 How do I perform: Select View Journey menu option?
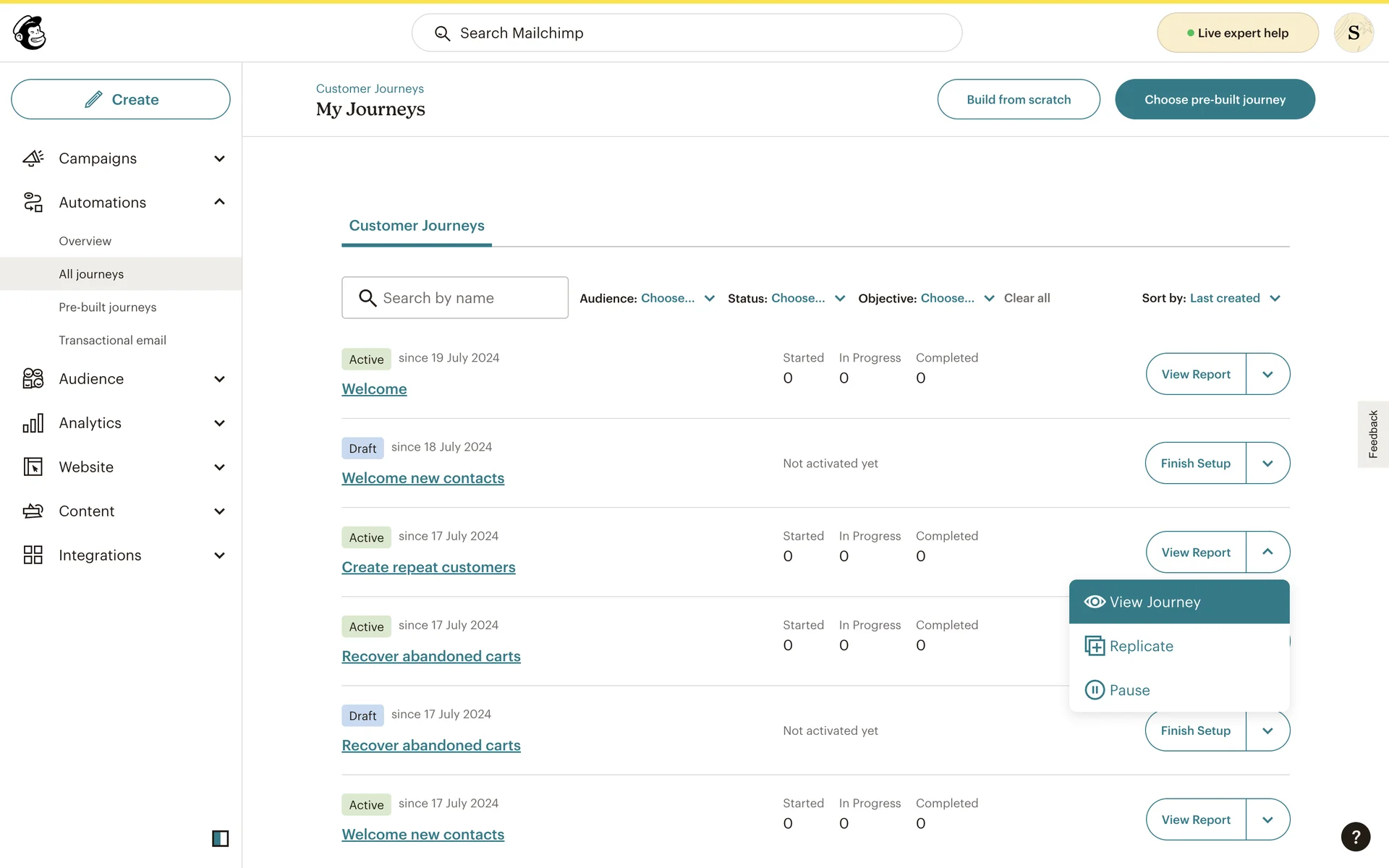click(x=1154, y=602)
